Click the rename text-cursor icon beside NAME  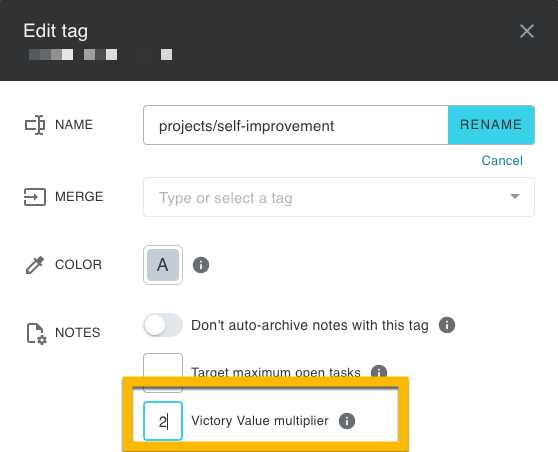[35, 125]
